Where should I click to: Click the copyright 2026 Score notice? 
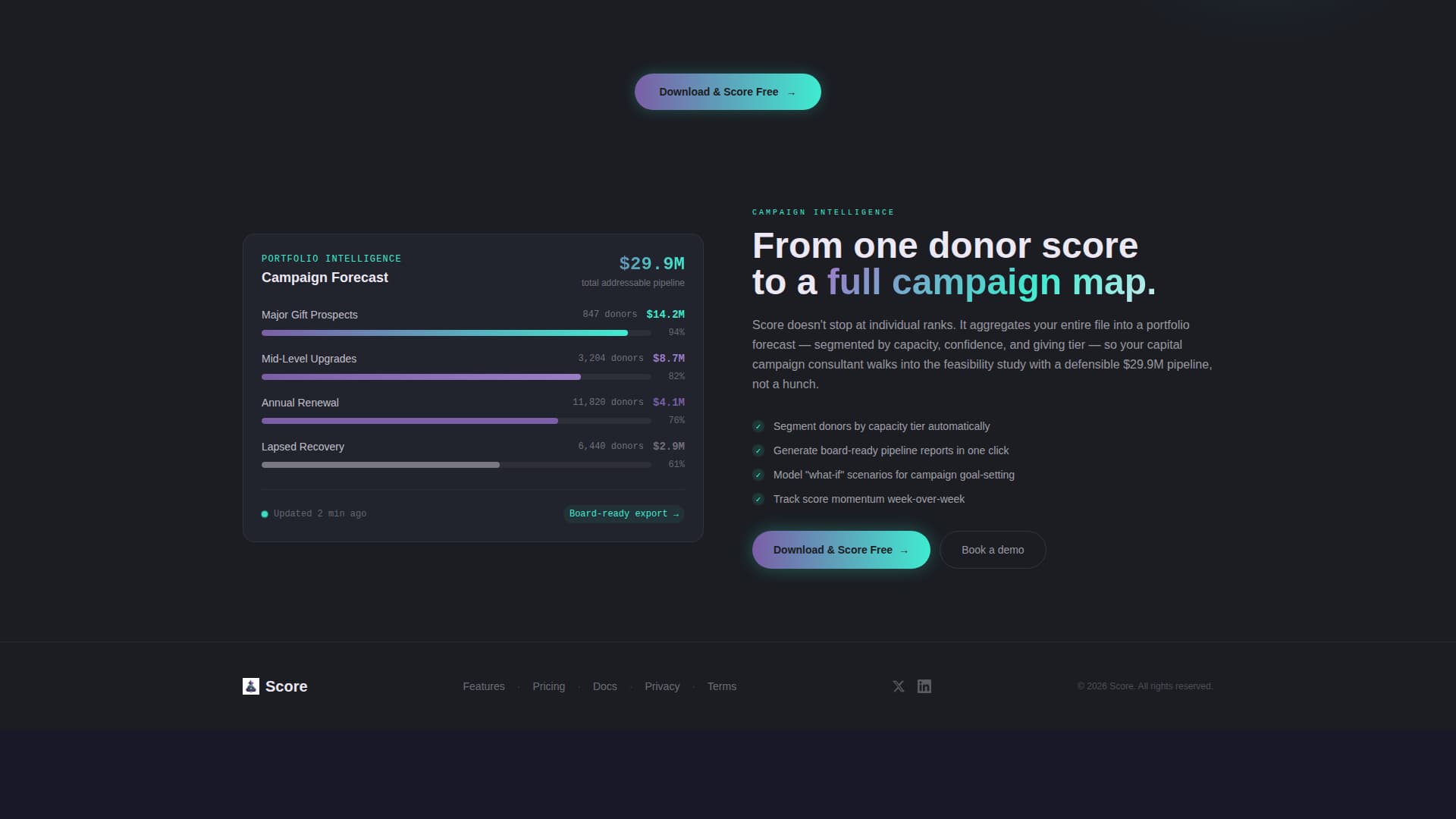coord(1145,686)
